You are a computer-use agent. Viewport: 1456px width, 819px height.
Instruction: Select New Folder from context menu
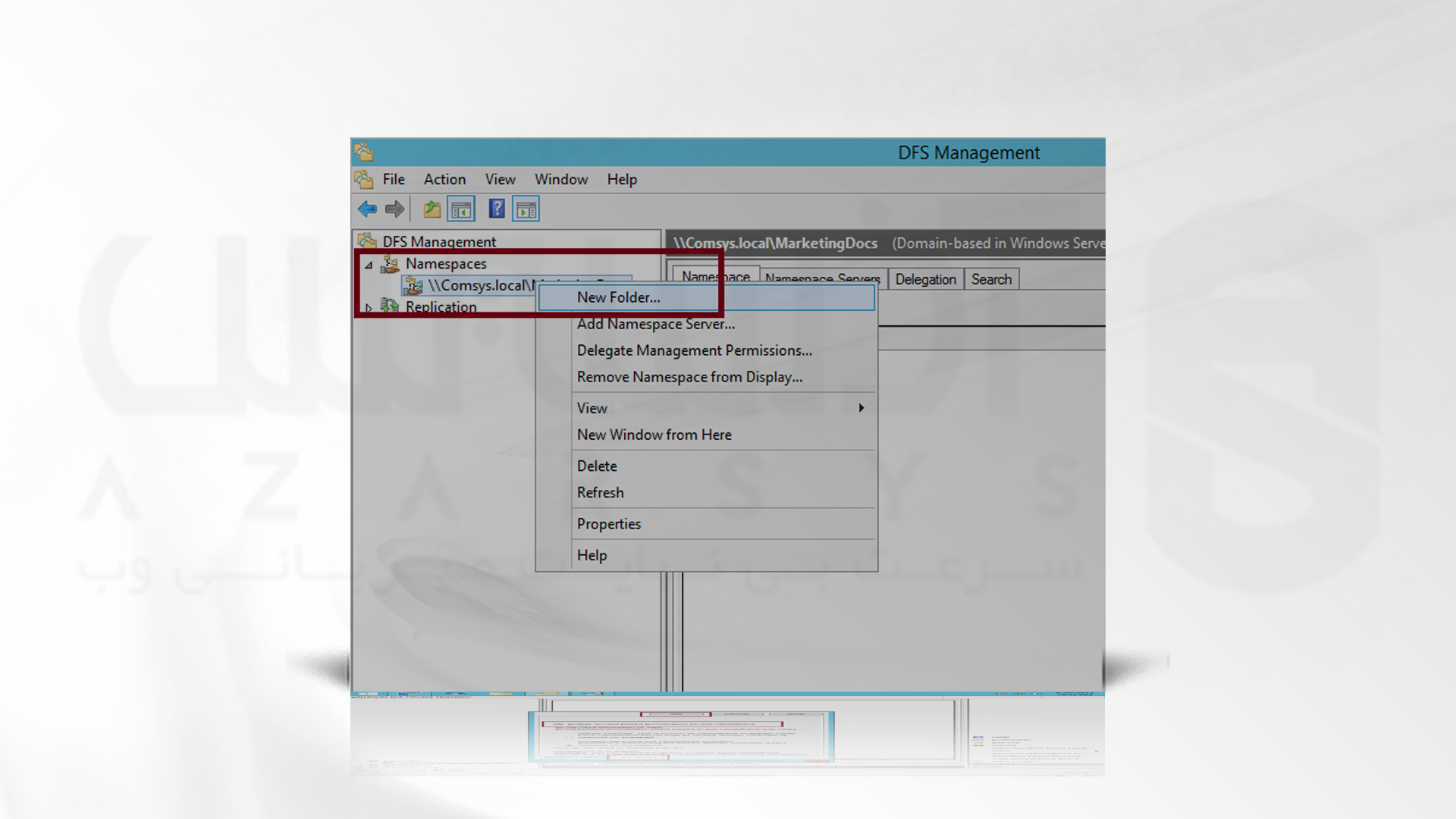pyautogui.click(x=618, y=296)
